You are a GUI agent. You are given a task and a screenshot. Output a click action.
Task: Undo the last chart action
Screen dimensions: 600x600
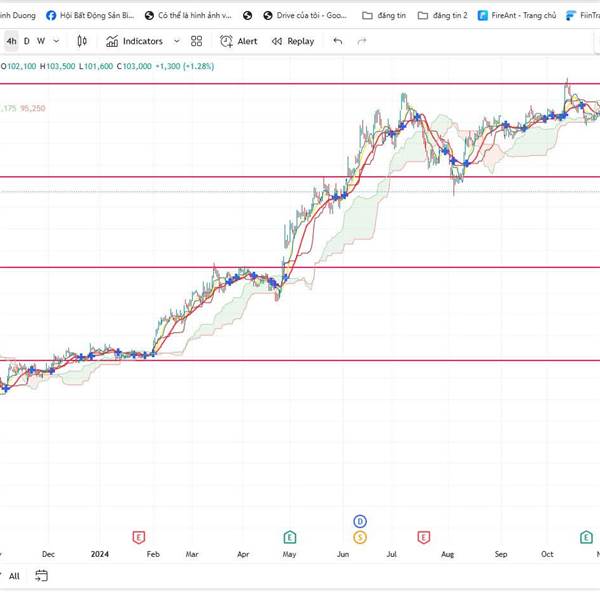(338, 41)
